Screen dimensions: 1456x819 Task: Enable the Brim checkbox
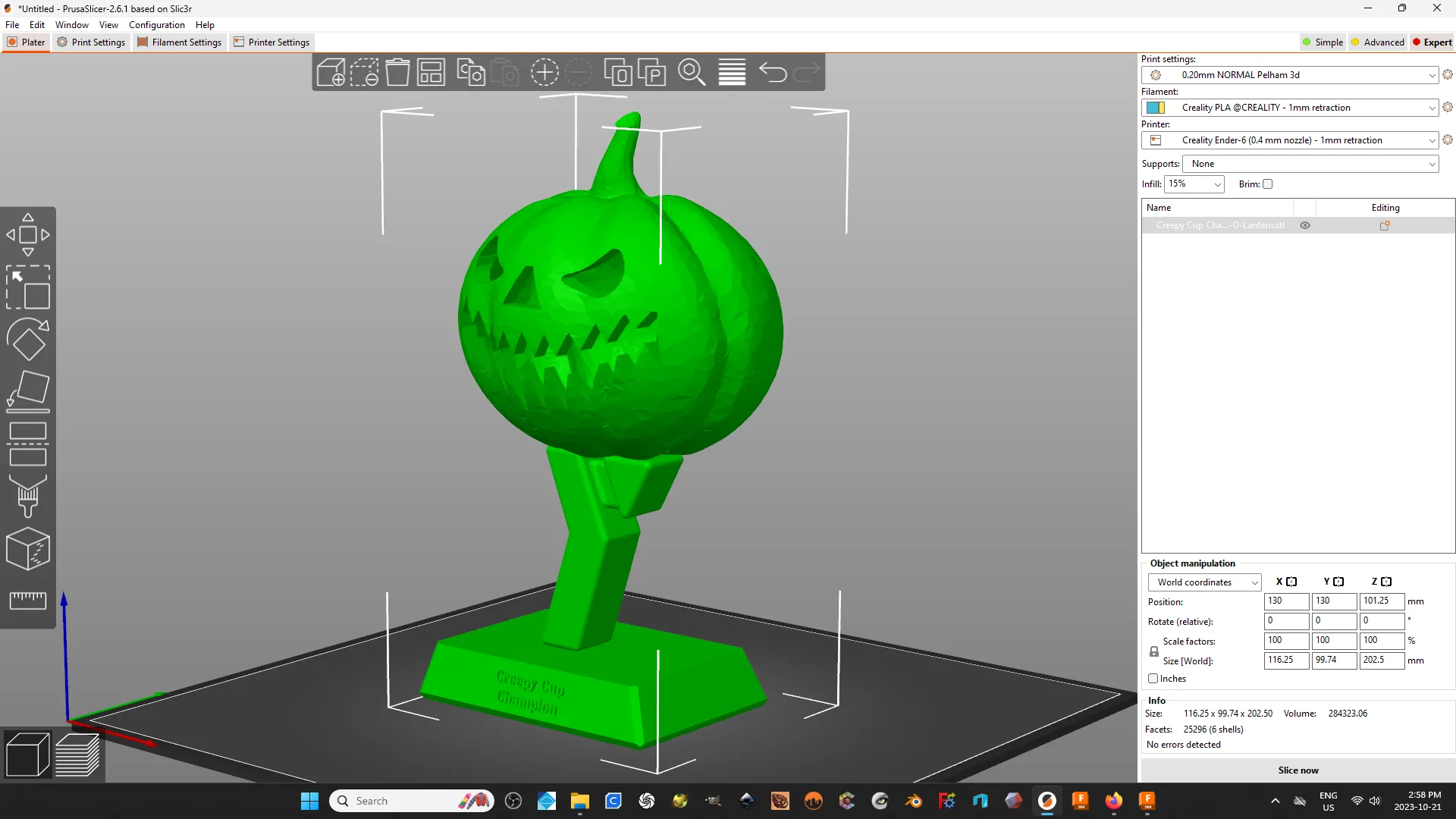[1267, 184]
